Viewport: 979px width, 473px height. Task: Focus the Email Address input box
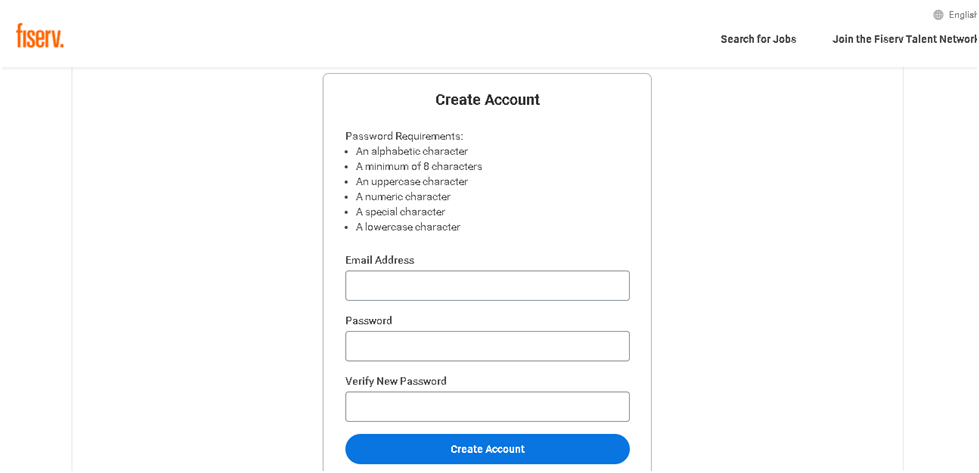tap(487, 286)
